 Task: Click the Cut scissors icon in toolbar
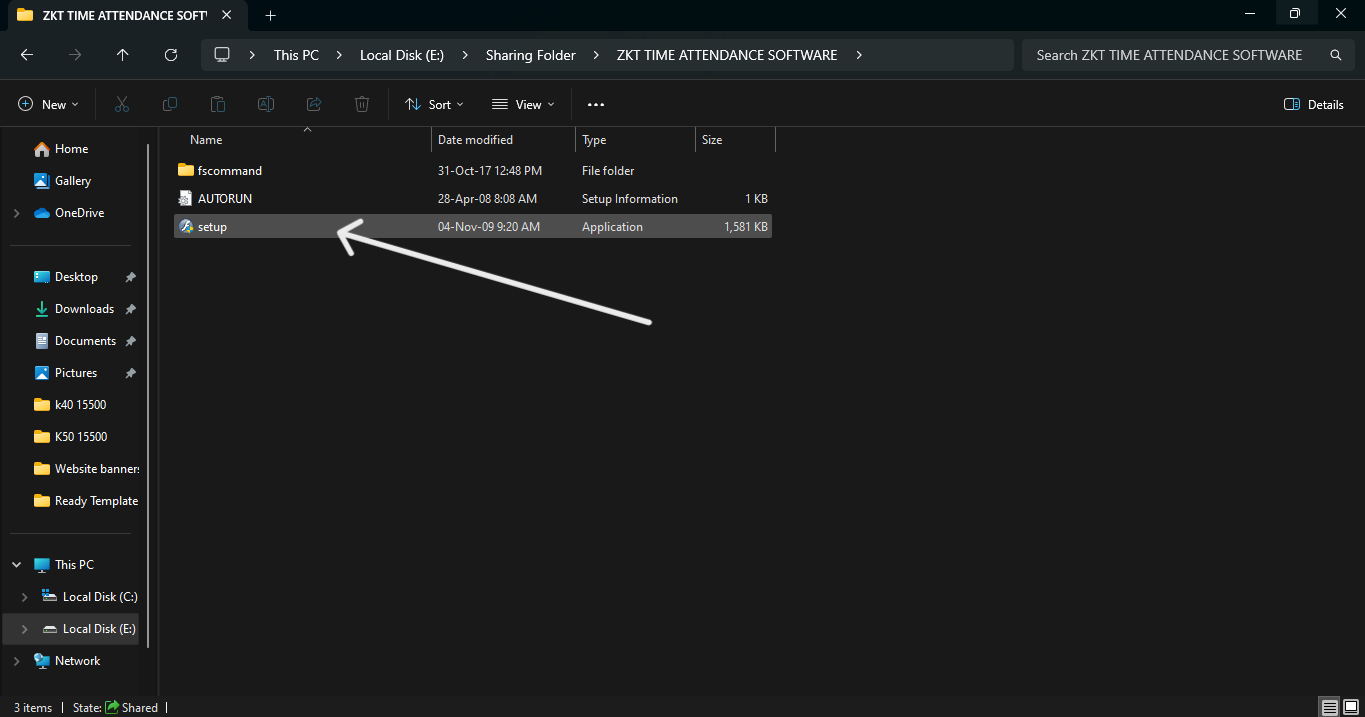(x=122, y=104)
